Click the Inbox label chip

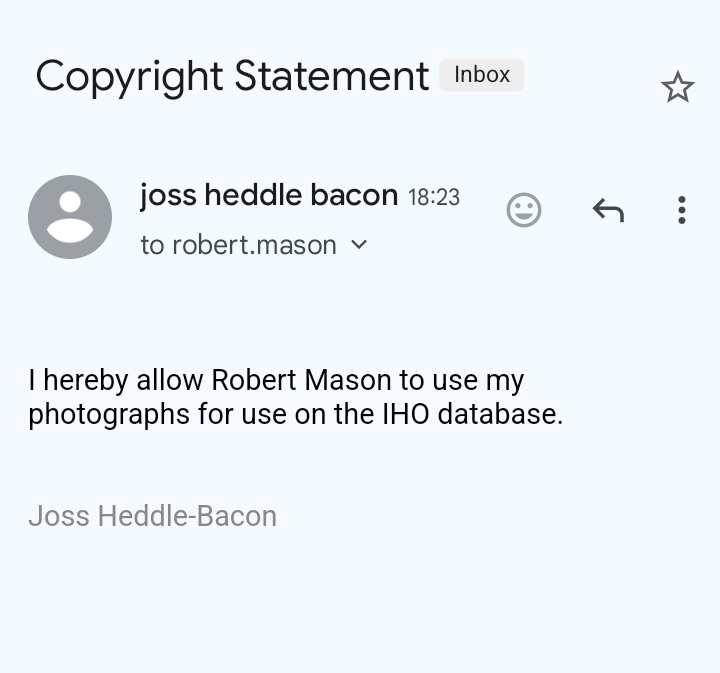coord(482,75)
